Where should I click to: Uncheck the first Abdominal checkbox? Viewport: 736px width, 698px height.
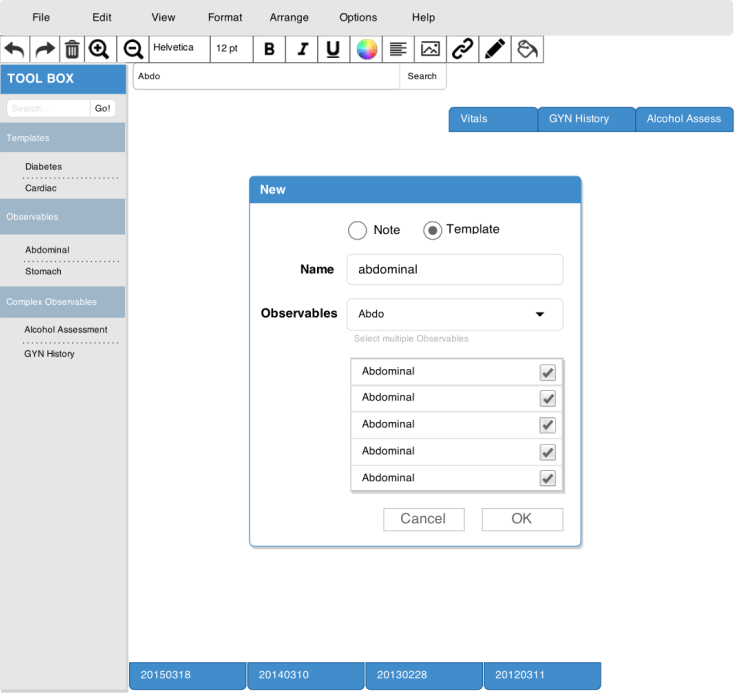click(x=547, y=372)
